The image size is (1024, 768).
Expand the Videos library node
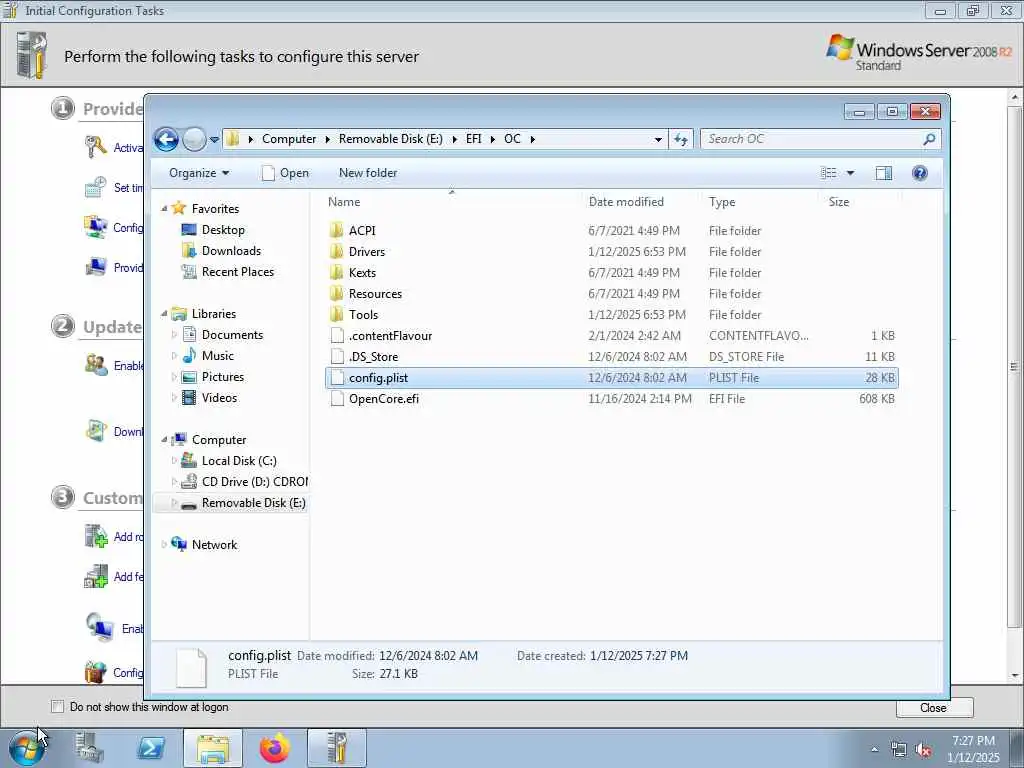pyautogui.click(x=174, y=398)
